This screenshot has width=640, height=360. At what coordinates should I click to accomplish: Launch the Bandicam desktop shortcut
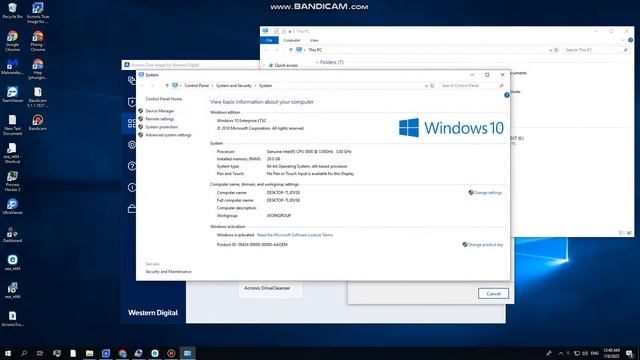coord(38,122)
